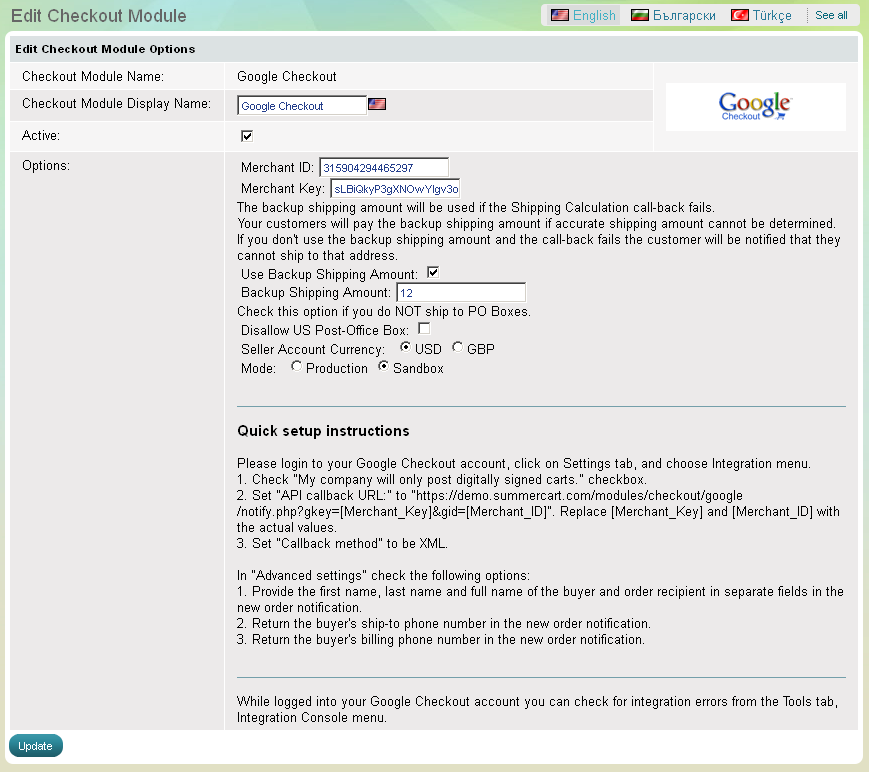Click the Backup Shipping Amount field
This screenshot has width=869, height=772.
(x=461, y=292)
